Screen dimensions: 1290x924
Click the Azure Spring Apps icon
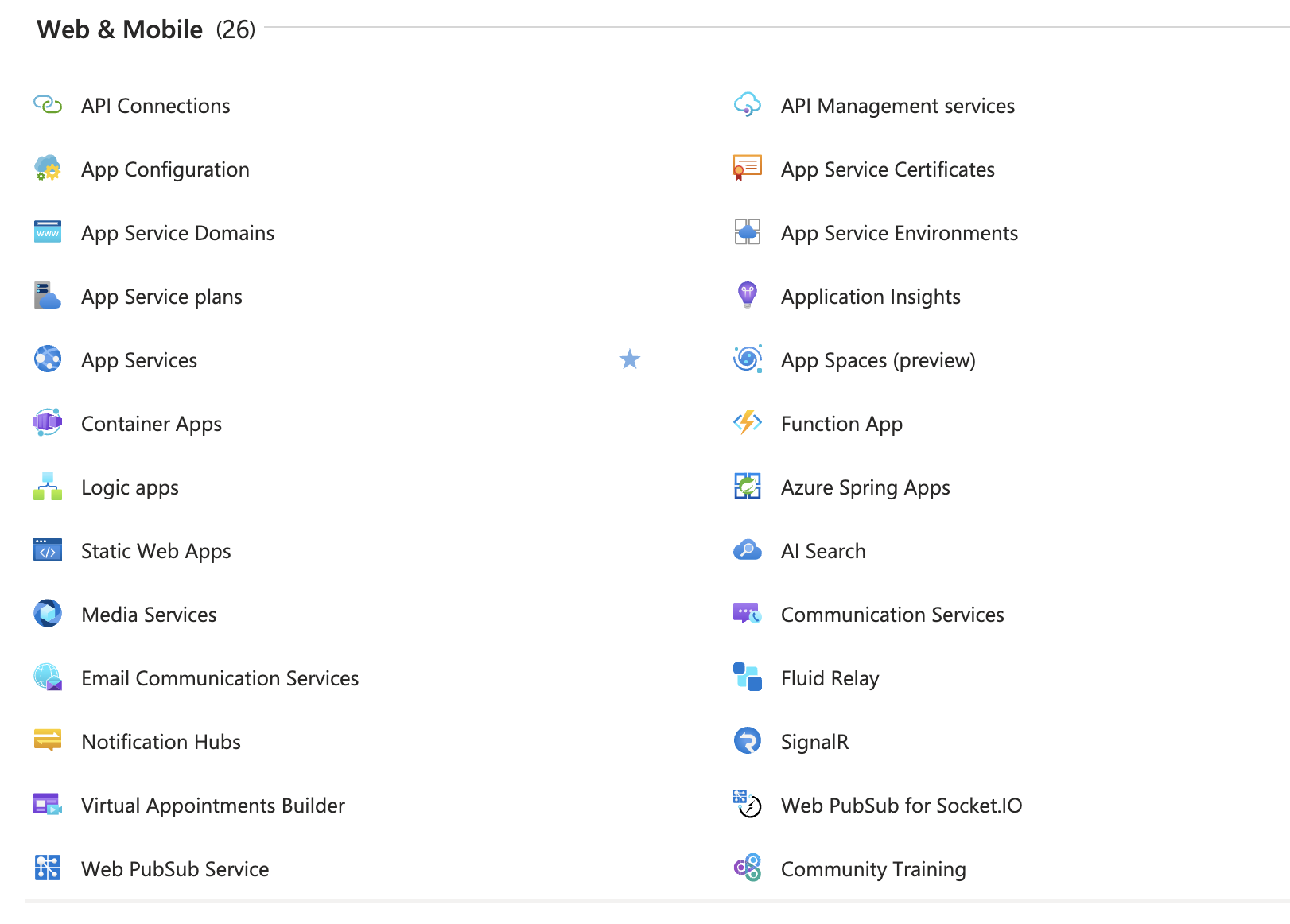pyautogui.click(x=748, y=487)
